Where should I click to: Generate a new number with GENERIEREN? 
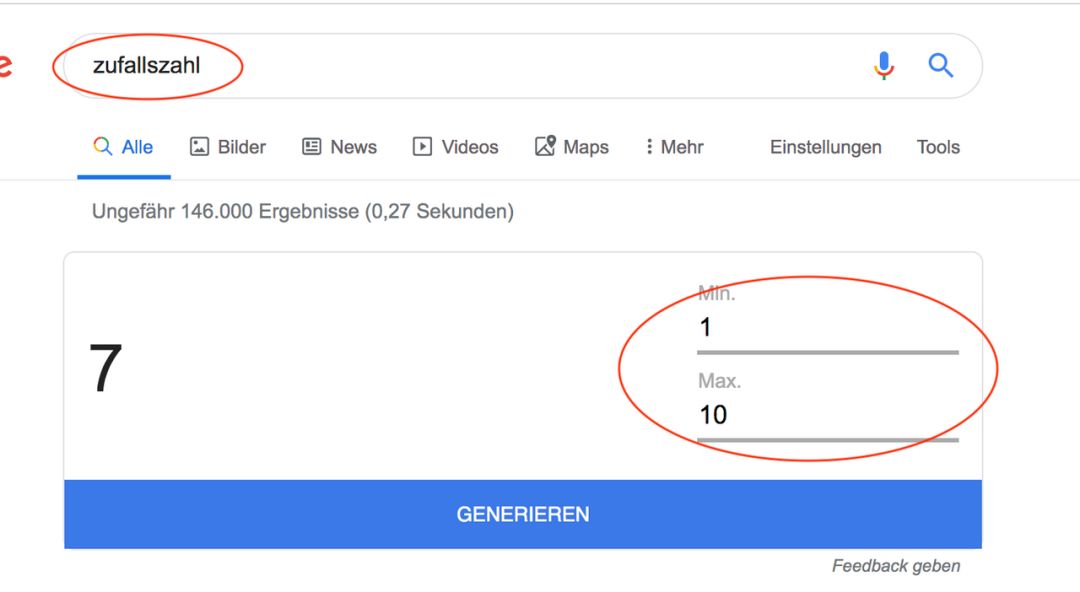(523, 514)
